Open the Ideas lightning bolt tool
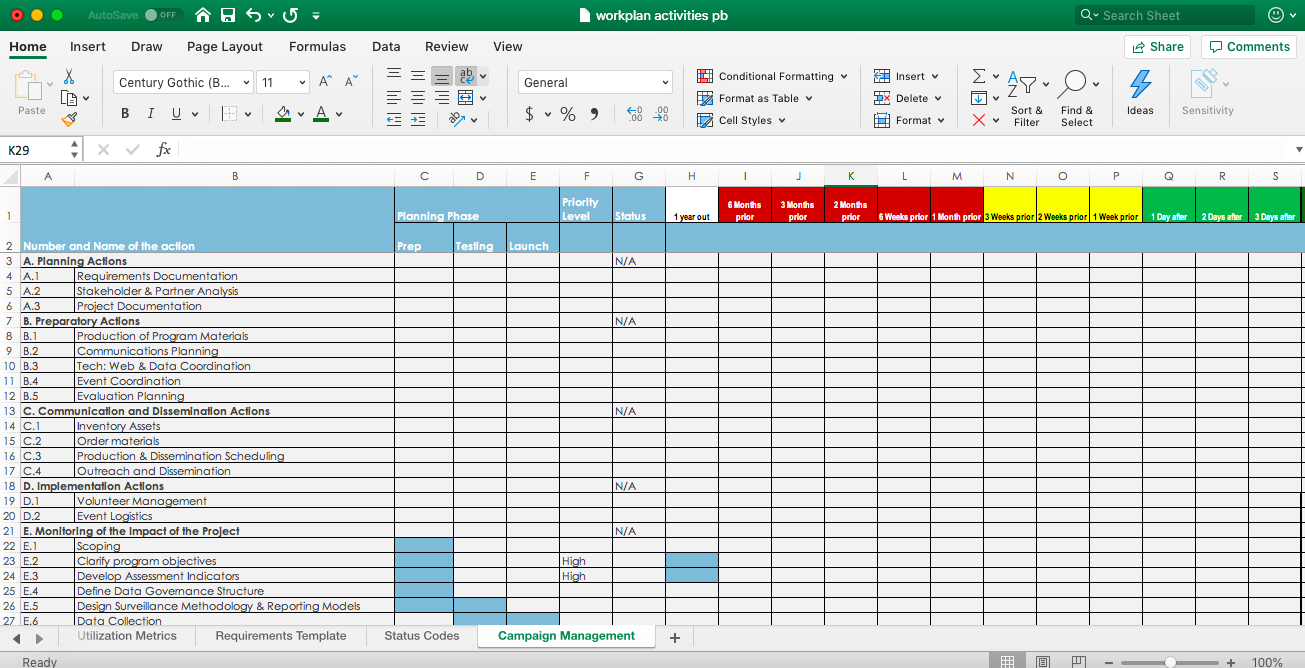1305x668 pixels. 1140,93
